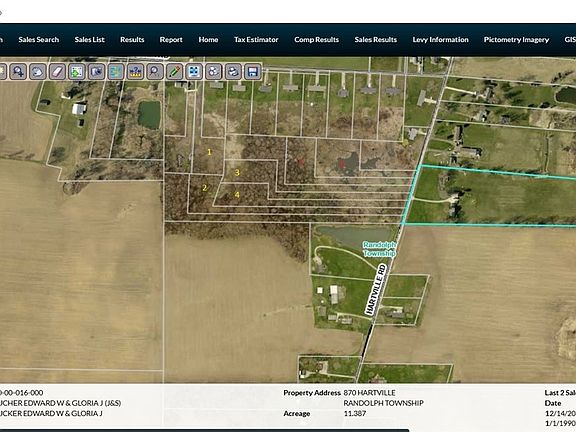Navigate to the Home tab
This screenshot has width=576, height=432.
click(x=208, y=40)
